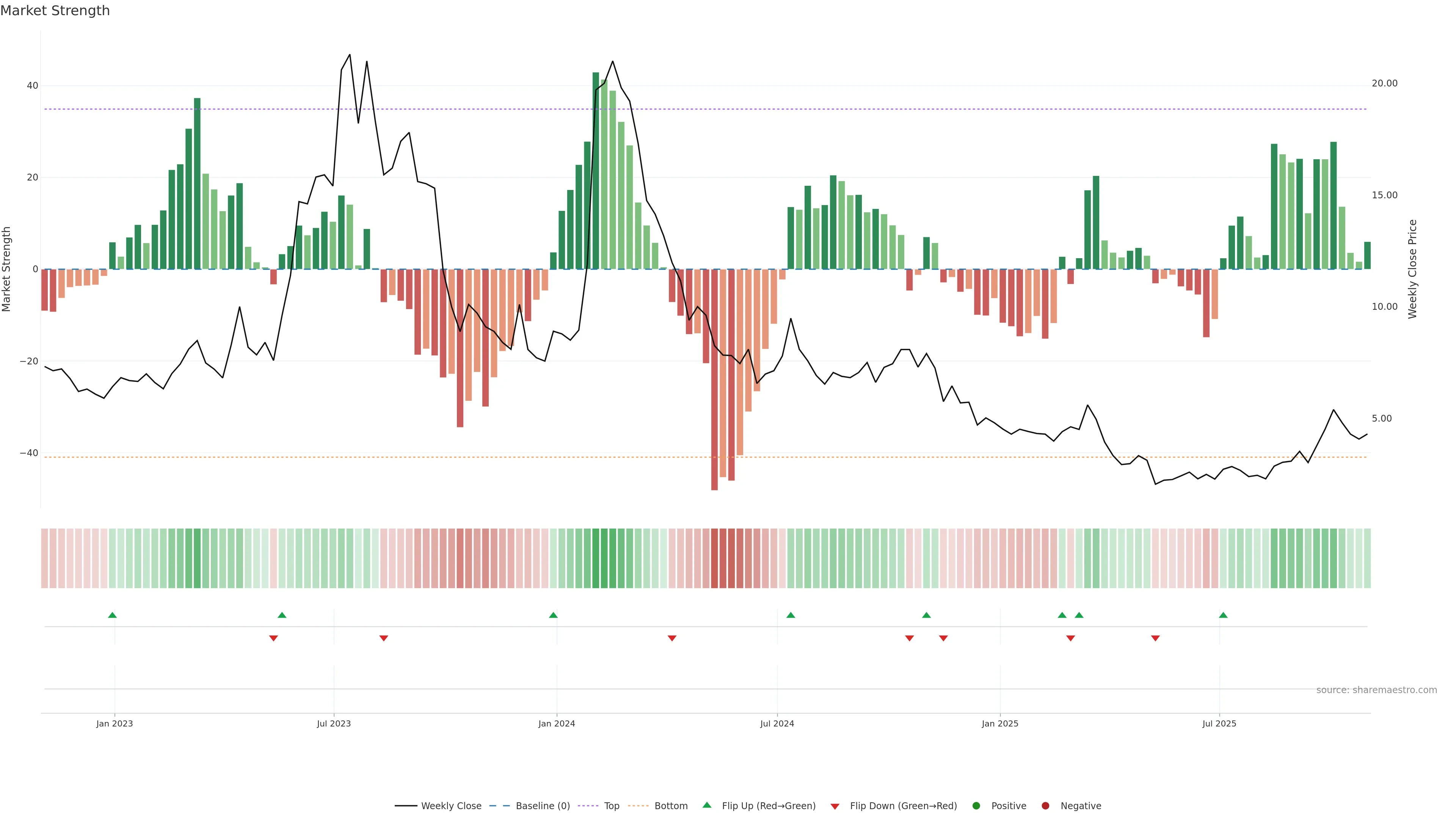The height and width of the screenshot is (819, 1456).
Task: Click the Negative red circle legend icon
Action: [1045, 806]
